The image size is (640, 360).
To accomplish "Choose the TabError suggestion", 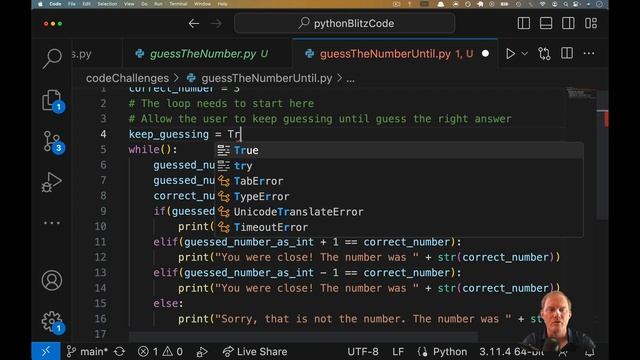I will tap(398, 181).
